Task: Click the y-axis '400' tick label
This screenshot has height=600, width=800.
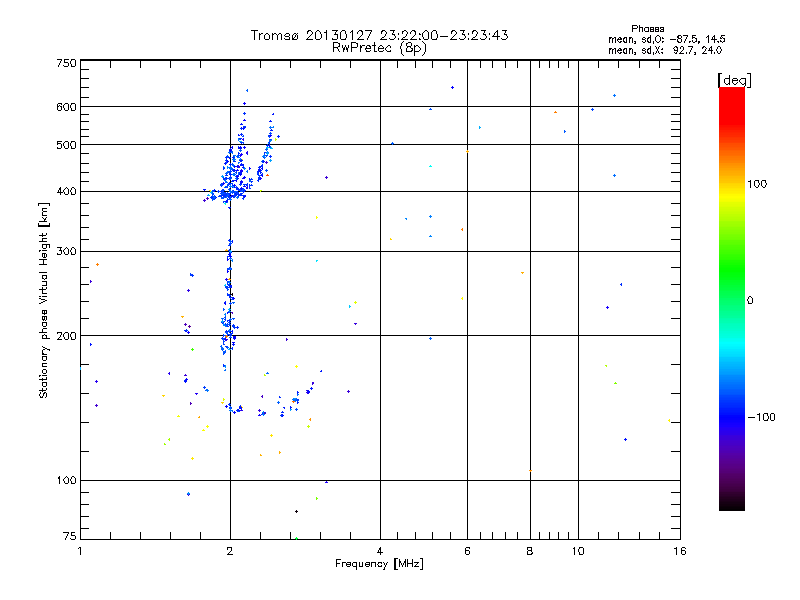Action: (x=66, y=191)
